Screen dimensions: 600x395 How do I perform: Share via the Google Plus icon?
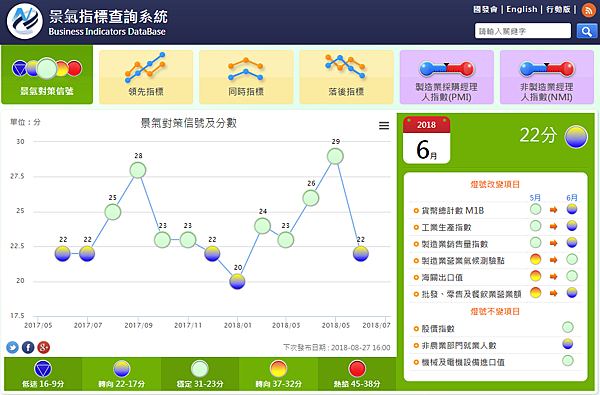44,347
